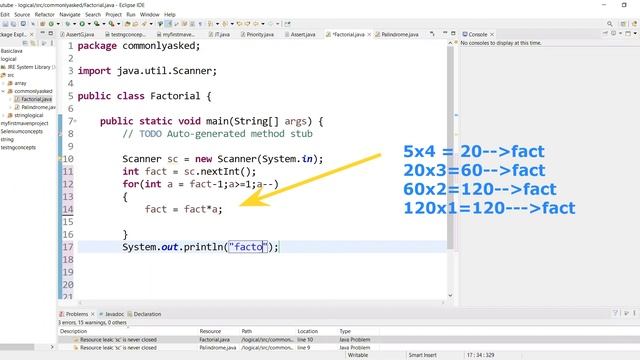The height and width of the screenshot is (360, 640).
Task: Click the Open Type folder icon
Action: click(x=127, y=24)
